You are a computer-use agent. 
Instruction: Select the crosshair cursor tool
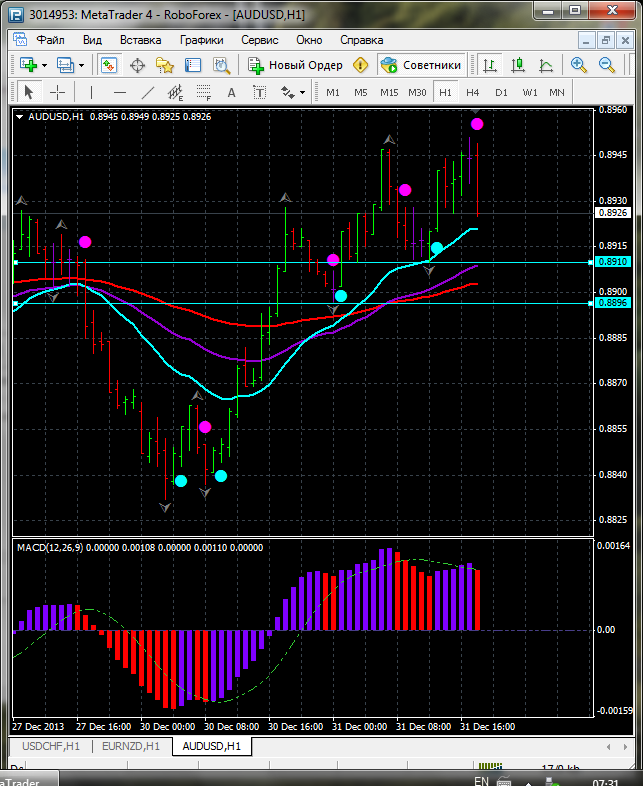tap(58, 92)
